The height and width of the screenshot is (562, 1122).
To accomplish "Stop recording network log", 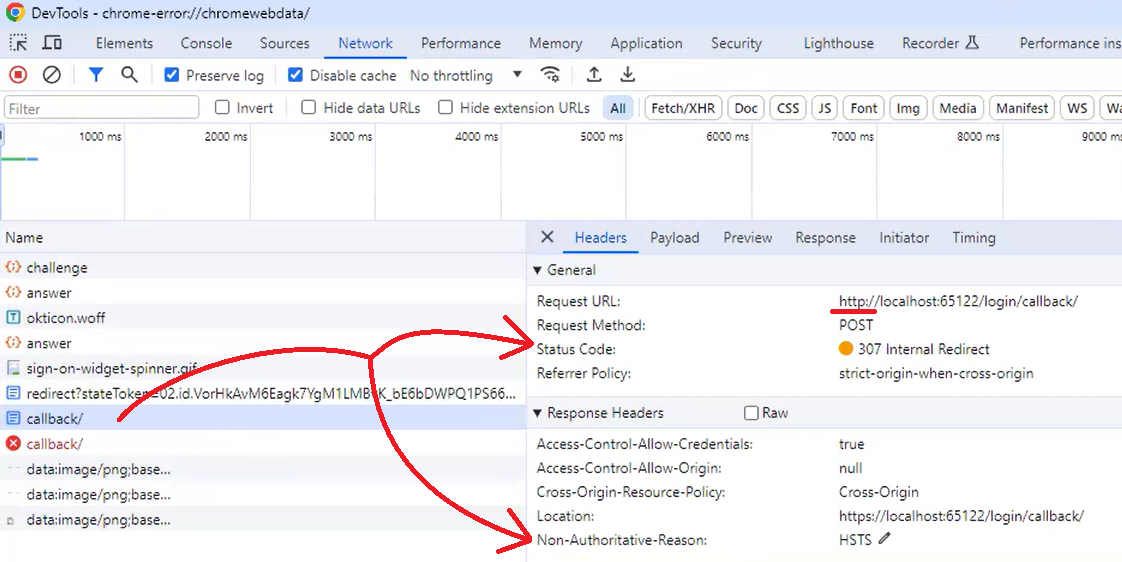I will (18, 75).
